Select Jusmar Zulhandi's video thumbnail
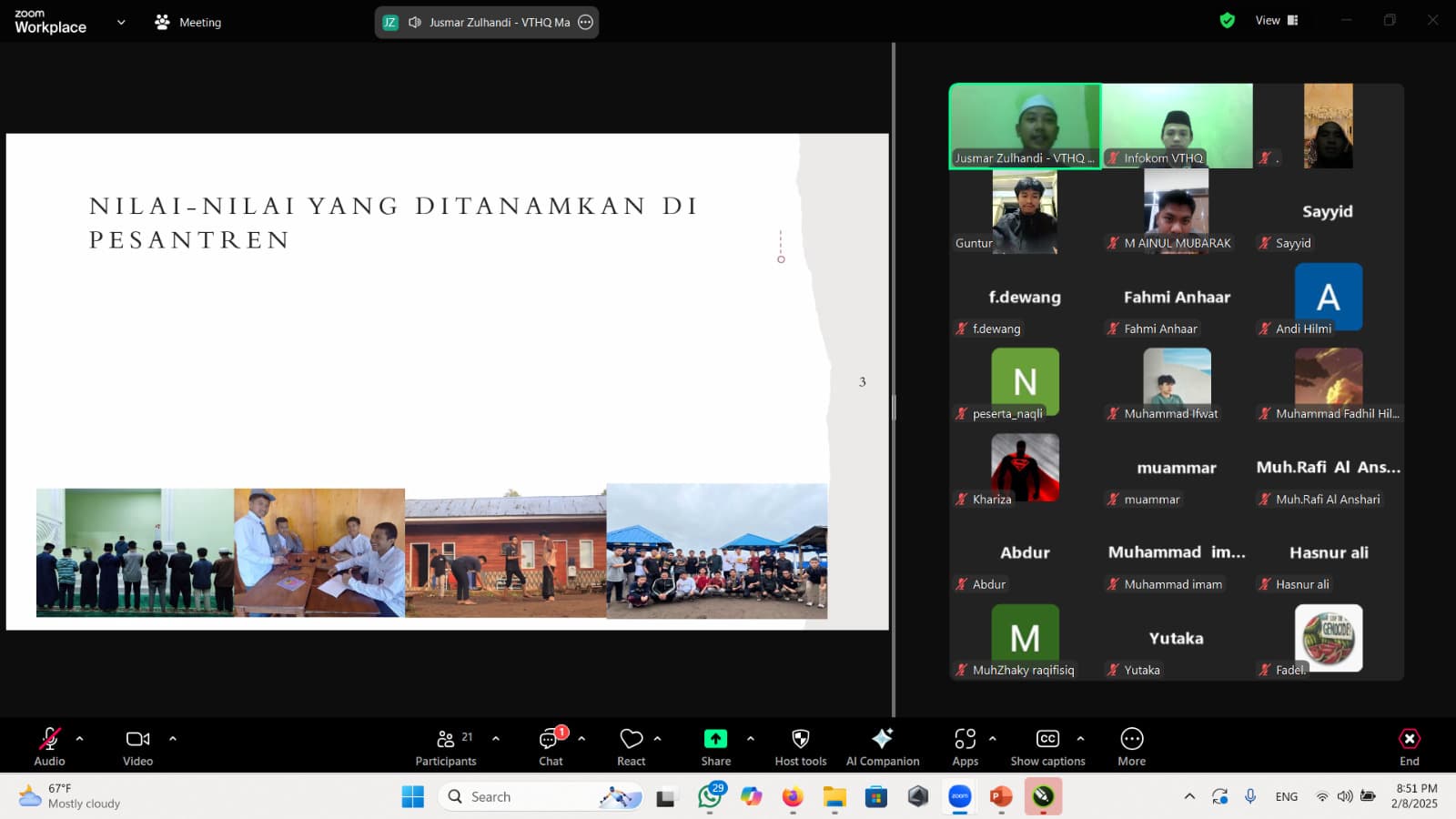Screen dimensions: 1456x819 pos(1025,126)
